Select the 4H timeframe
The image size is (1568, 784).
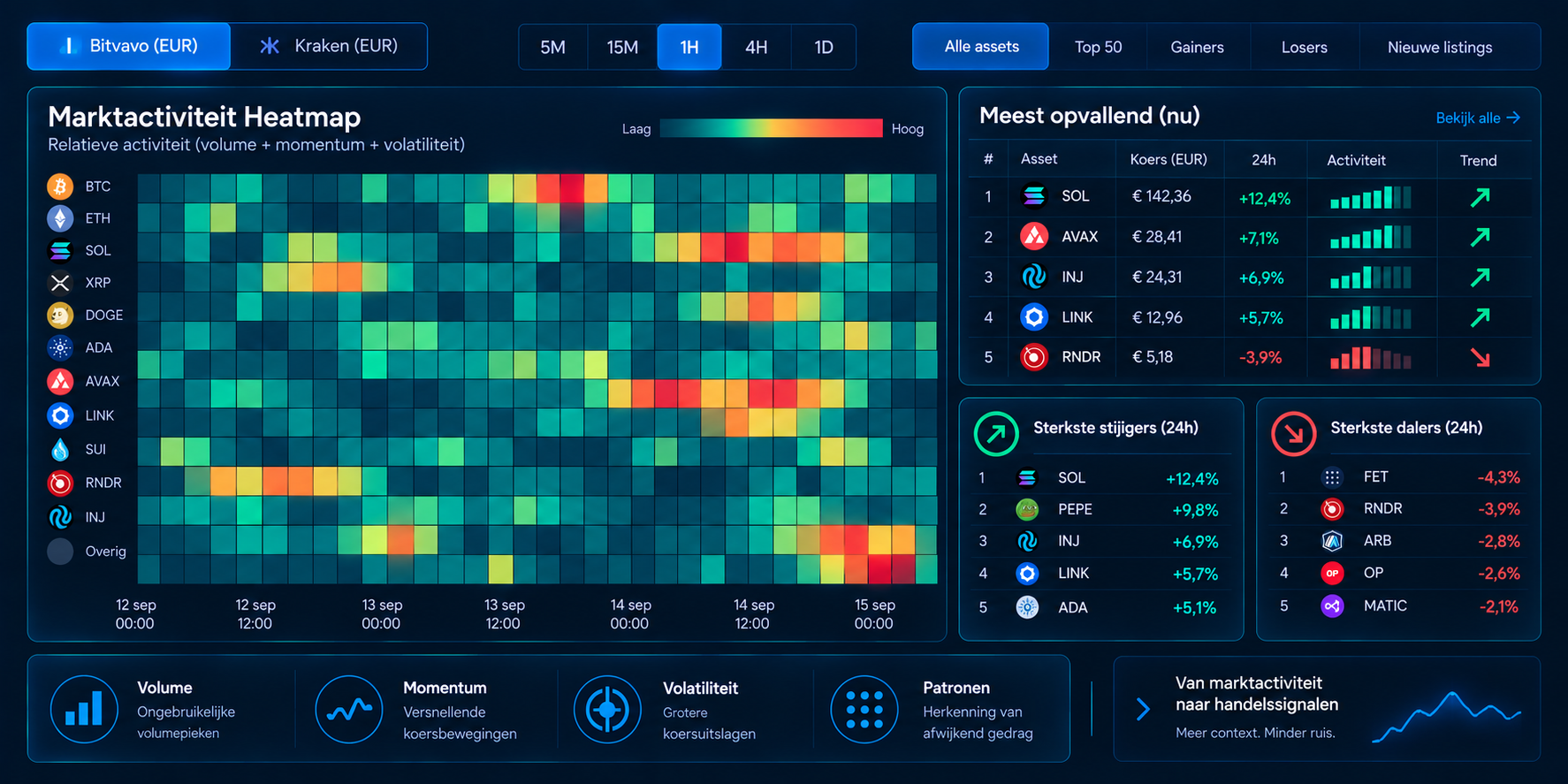(757, 47)
